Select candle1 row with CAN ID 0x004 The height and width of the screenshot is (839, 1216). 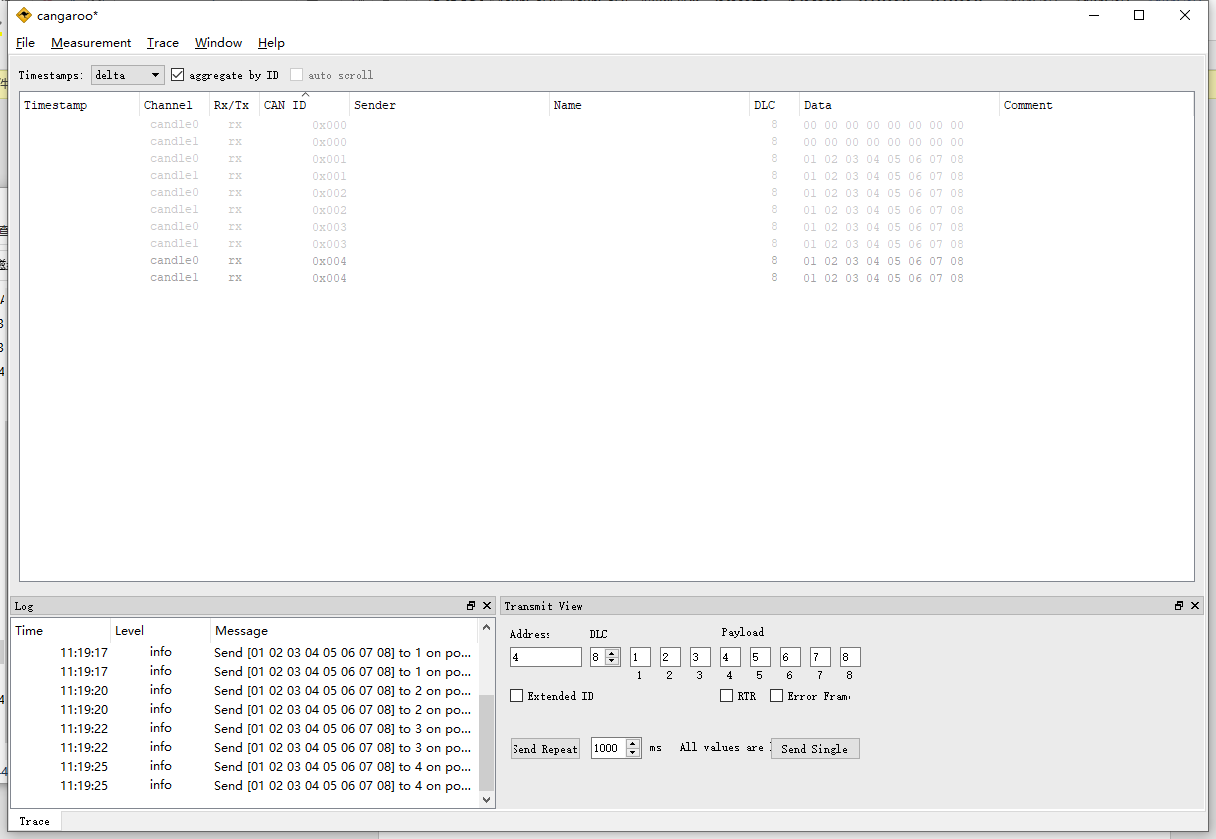tap(606, 278)
